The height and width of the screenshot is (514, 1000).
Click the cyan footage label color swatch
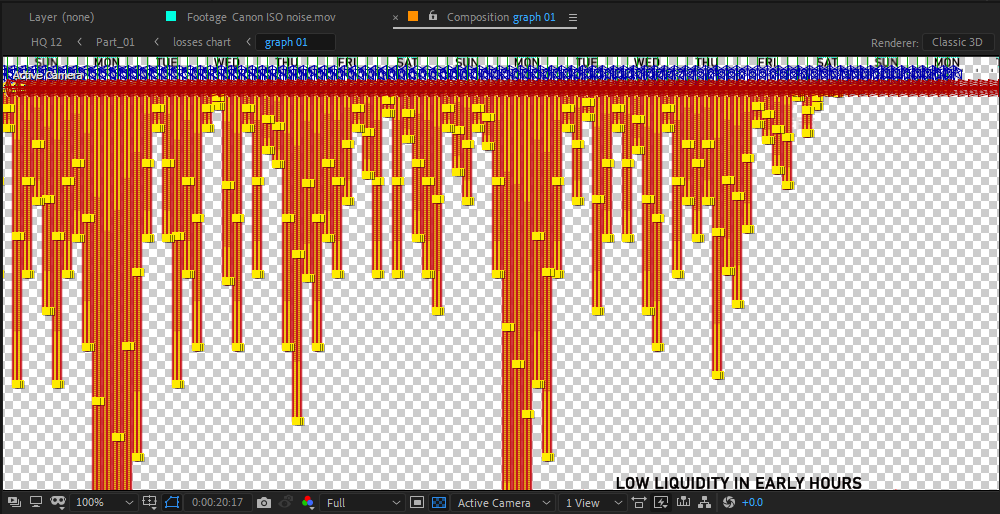[171, 17]
